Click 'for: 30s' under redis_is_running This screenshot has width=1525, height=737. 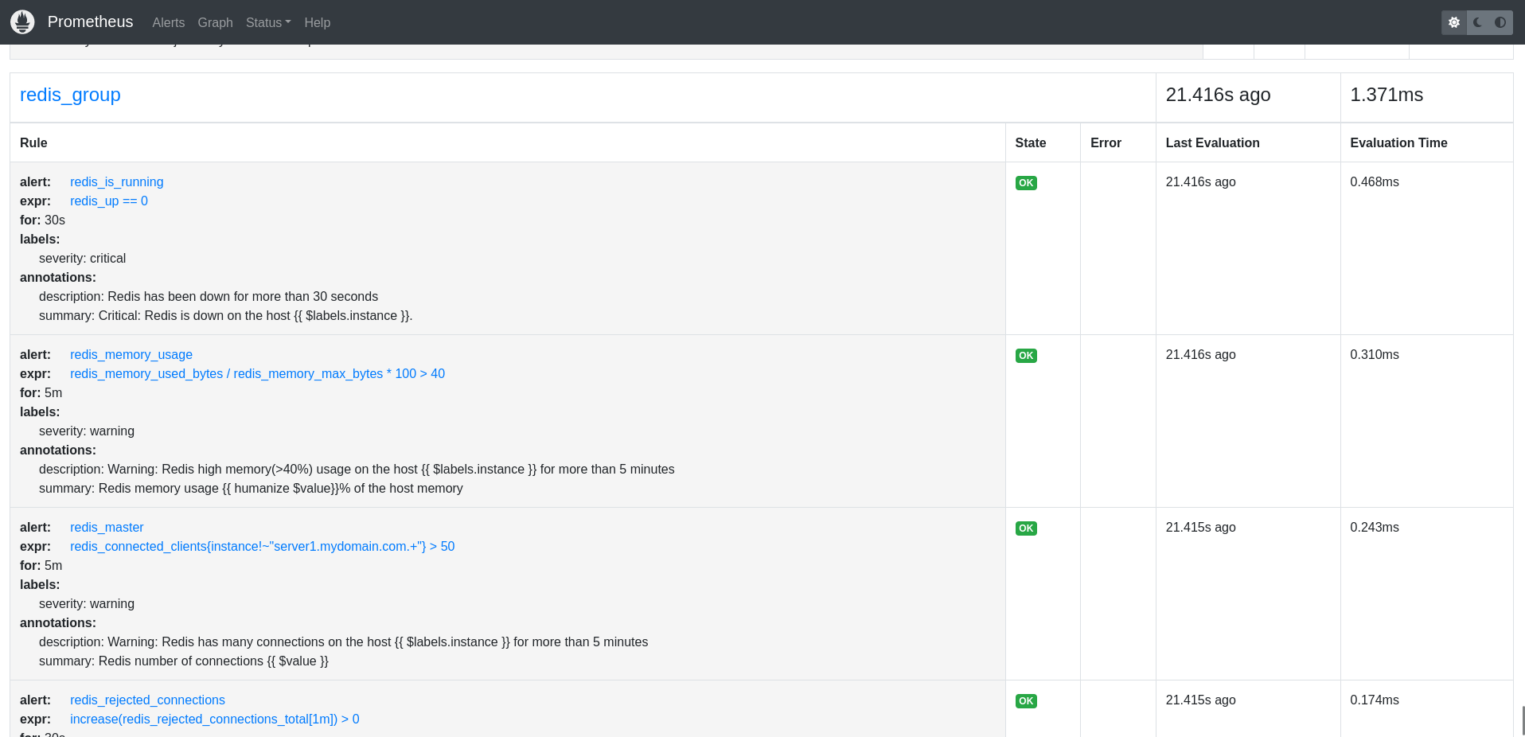(x=42, y=220)
